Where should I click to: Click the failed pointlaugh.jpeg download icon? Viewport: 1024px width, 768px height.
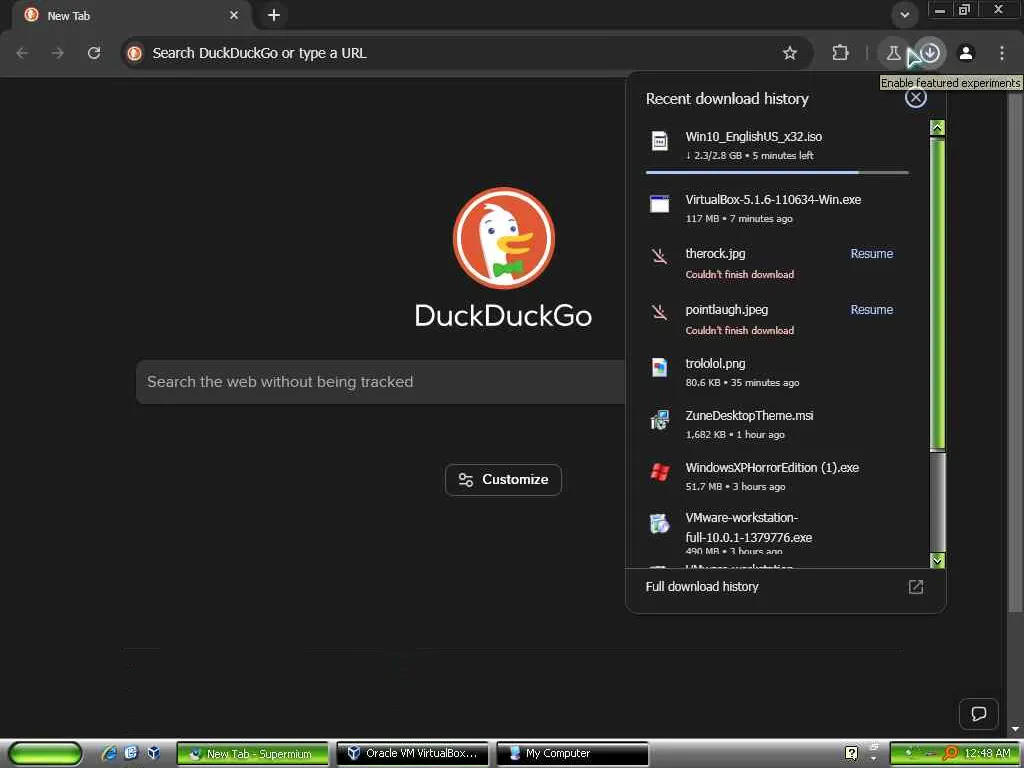point(660,312)
